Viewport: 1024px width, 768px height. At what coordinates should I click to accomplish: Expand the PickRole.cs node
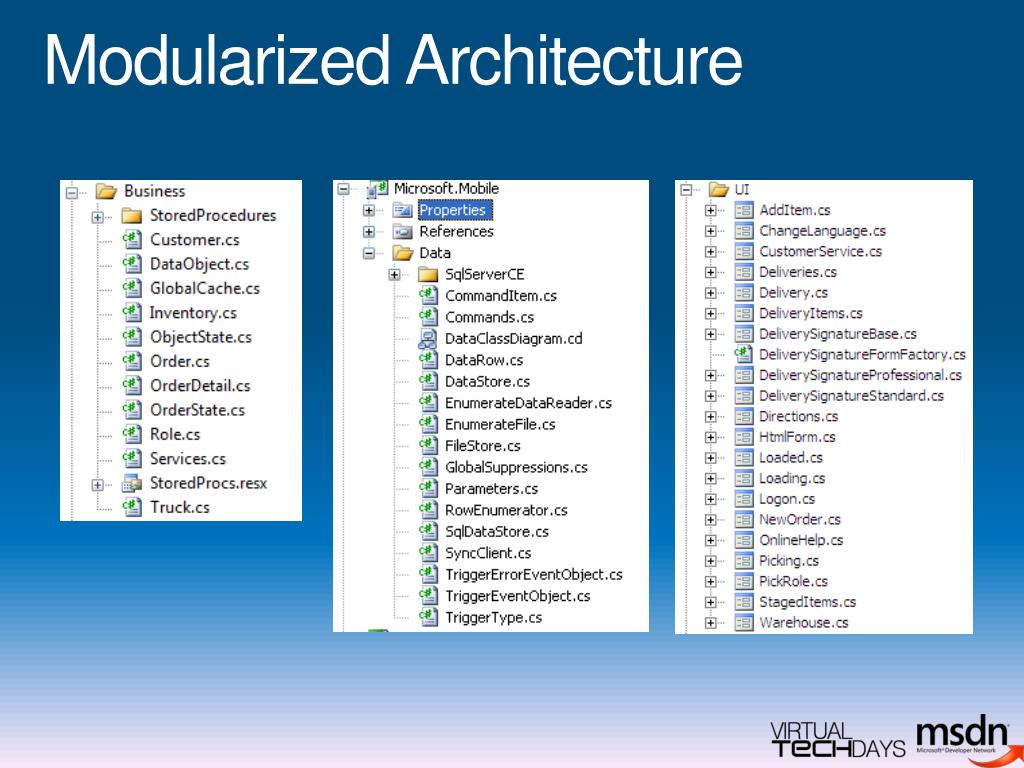click(711, 582)
